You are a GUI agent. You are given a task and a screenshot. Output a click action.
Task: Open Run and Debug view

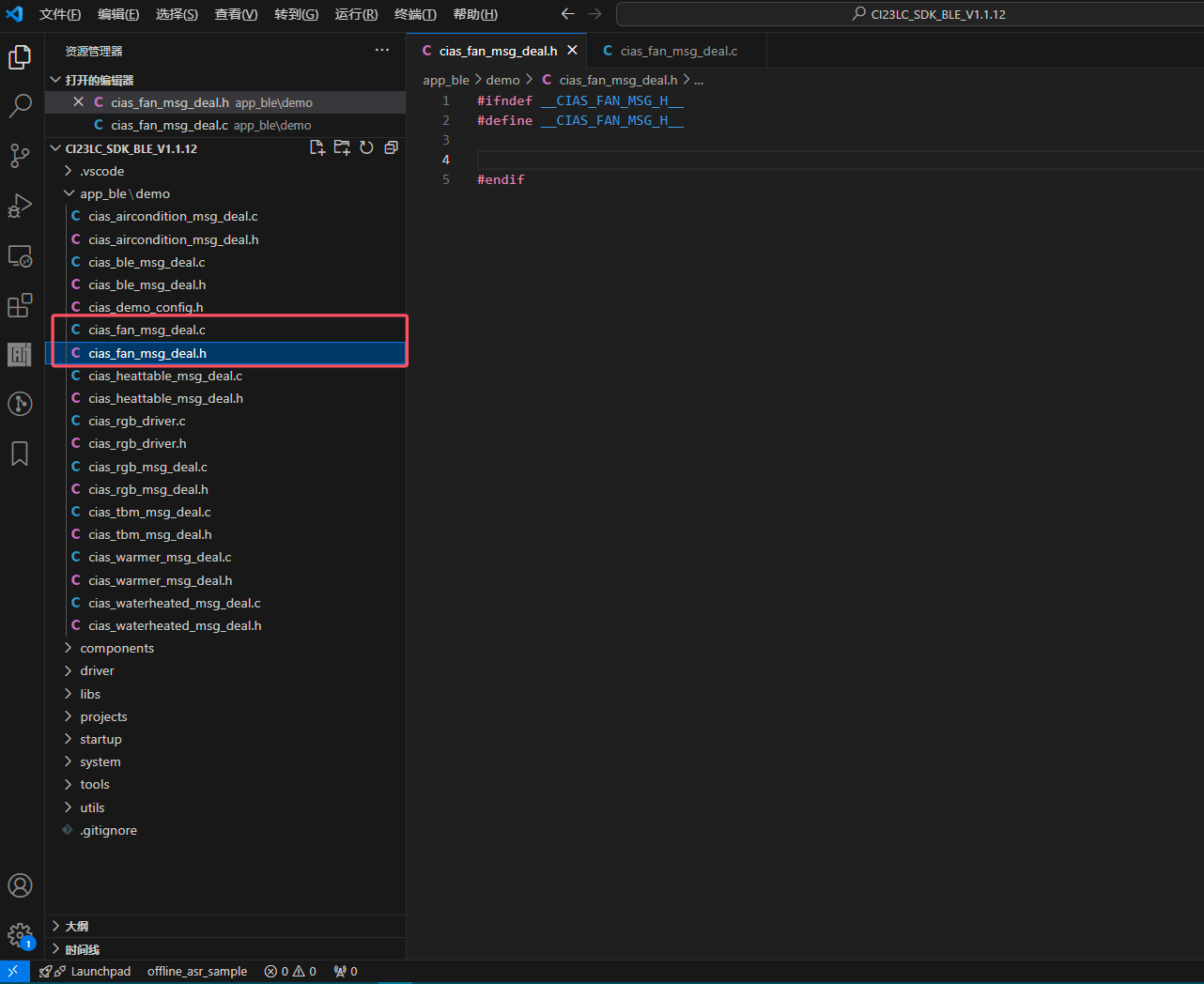[20, 206]
